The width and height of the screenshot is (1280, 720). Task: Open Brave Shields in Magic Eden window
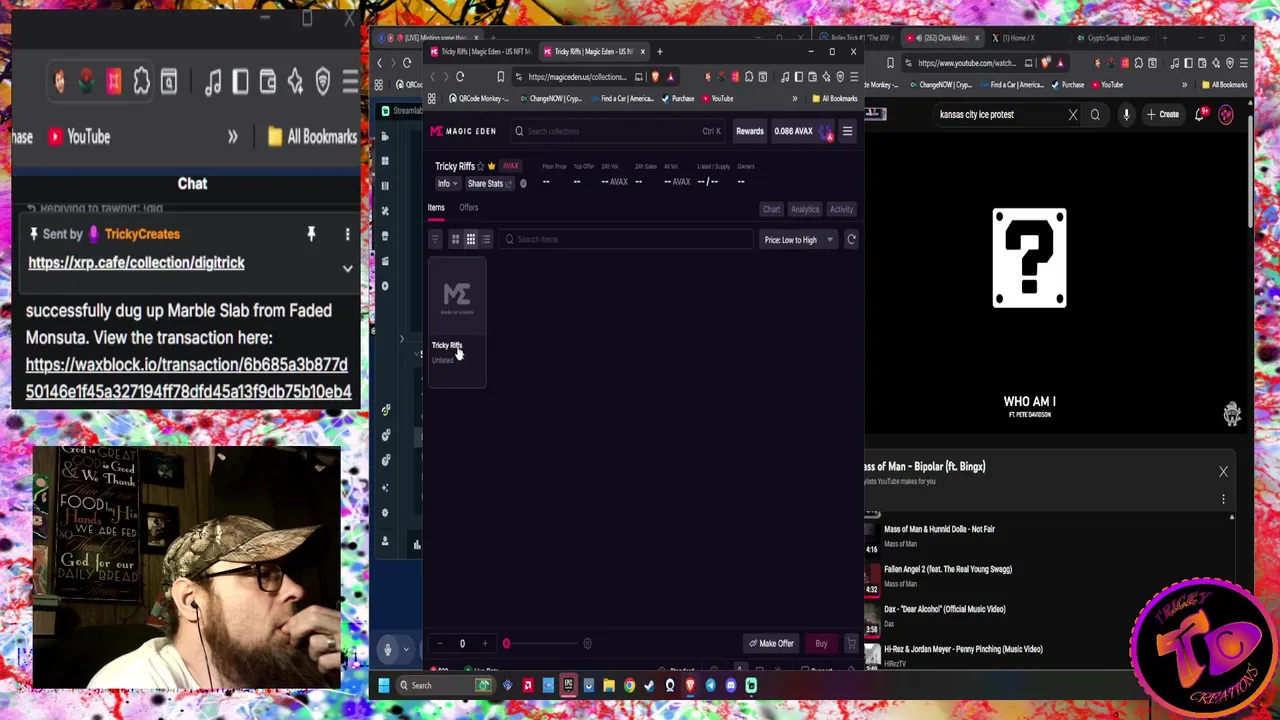point(655,77)
